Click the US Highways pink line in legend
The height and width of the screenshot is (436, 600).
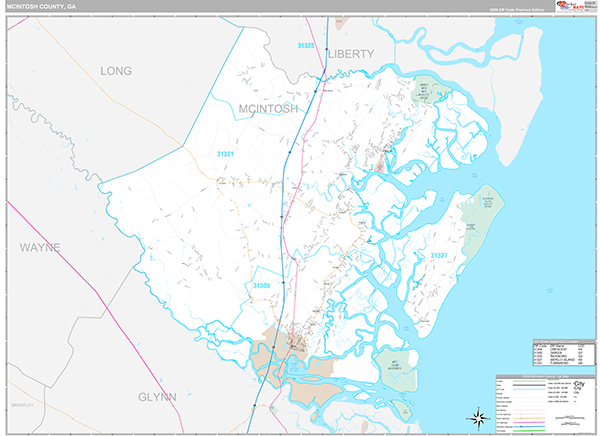pos(529,422)
